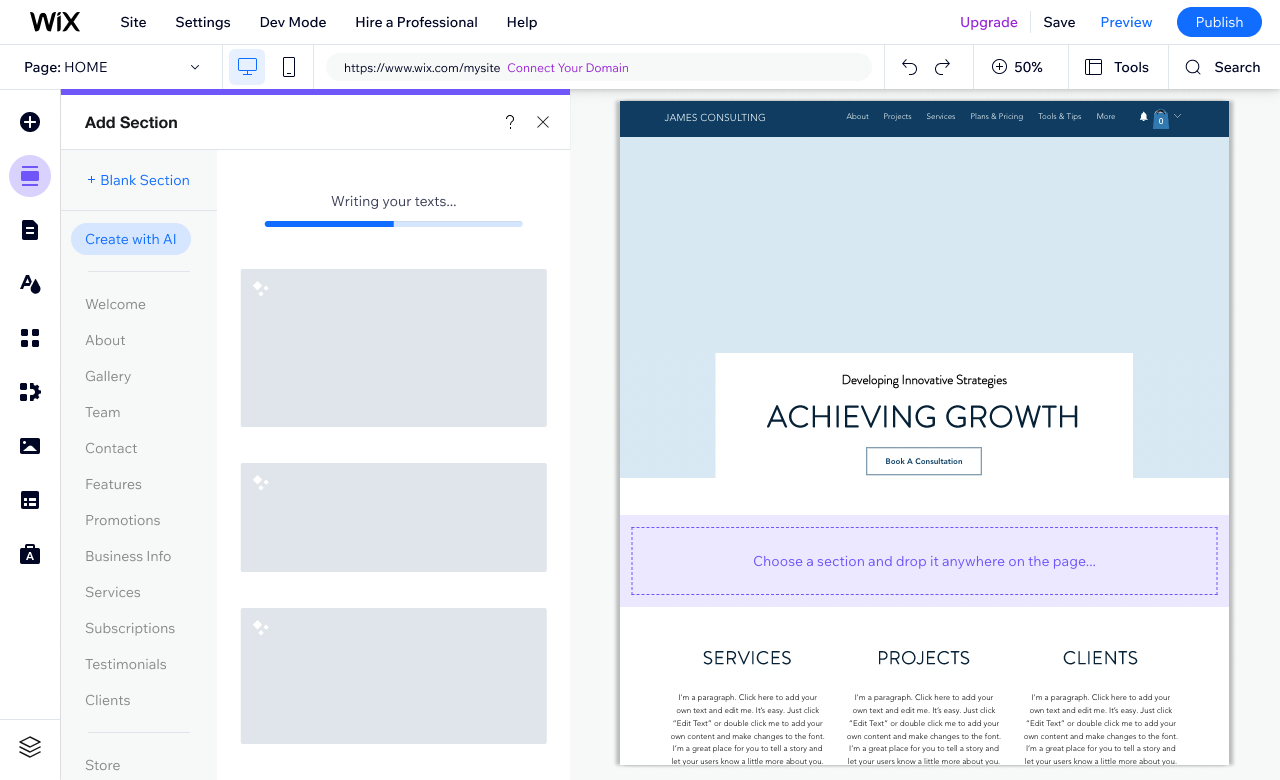The width and height of the screenshot is (1280, 780).
Task: Select the Testimonials section category
Action: coord(126,664)
